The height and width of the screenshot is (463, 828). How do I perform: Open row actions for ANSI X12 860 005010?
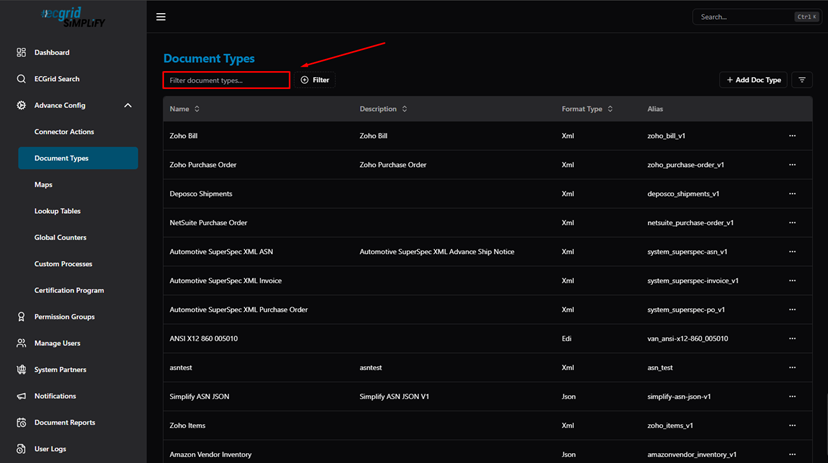(792, 338)
